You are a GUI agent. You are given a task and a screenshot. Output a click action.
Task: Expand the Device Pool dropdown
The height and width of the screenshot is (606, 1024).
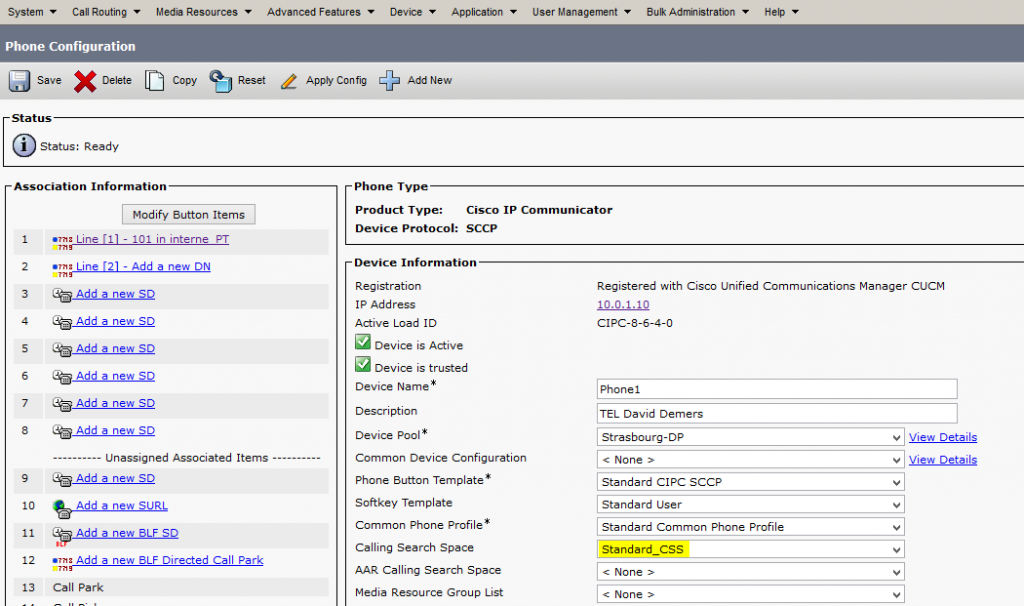click(750, 437)
